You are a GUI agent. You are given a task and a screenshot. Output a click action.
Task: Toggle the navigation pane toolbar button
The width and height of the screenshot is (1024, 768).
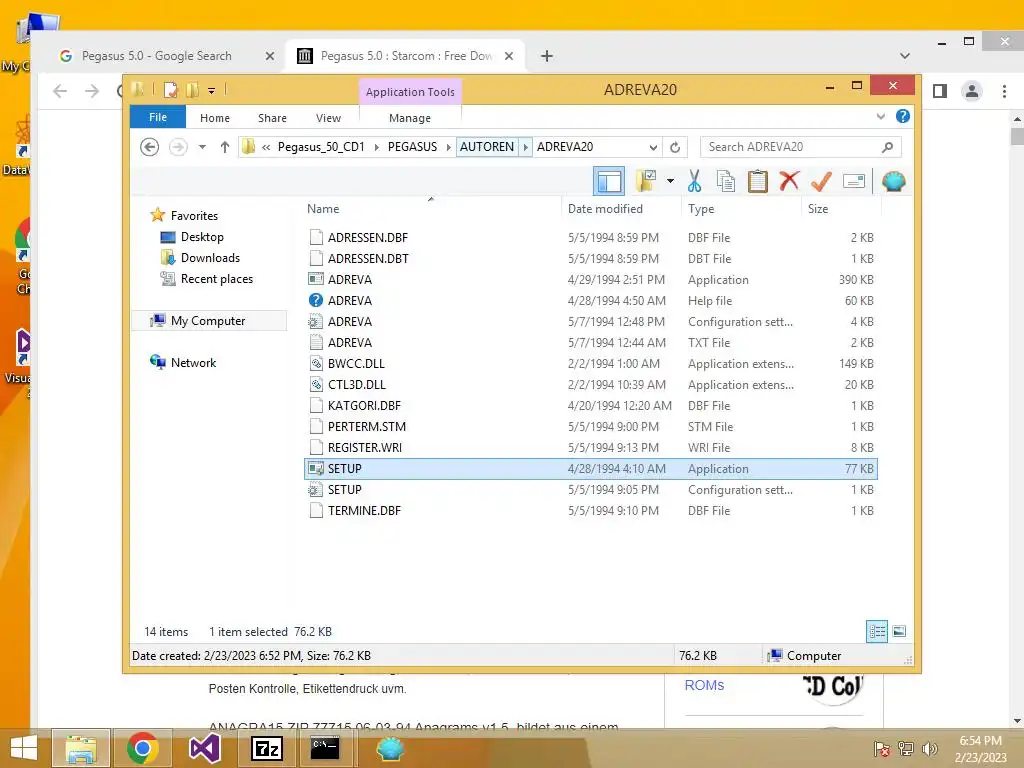pos(609,181)
